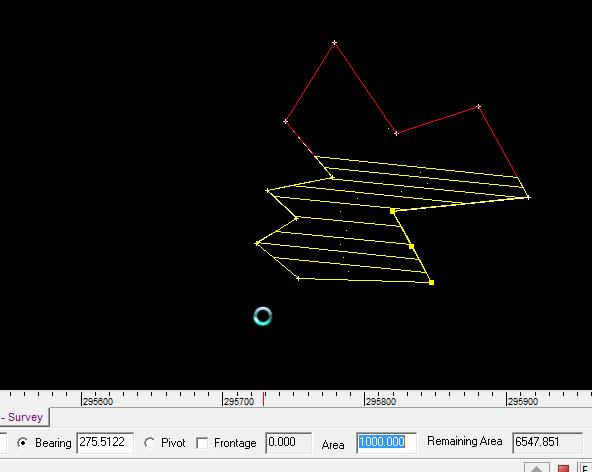Select the lowest yellow square handle
The image size is (592, 472).
[432, 282]
